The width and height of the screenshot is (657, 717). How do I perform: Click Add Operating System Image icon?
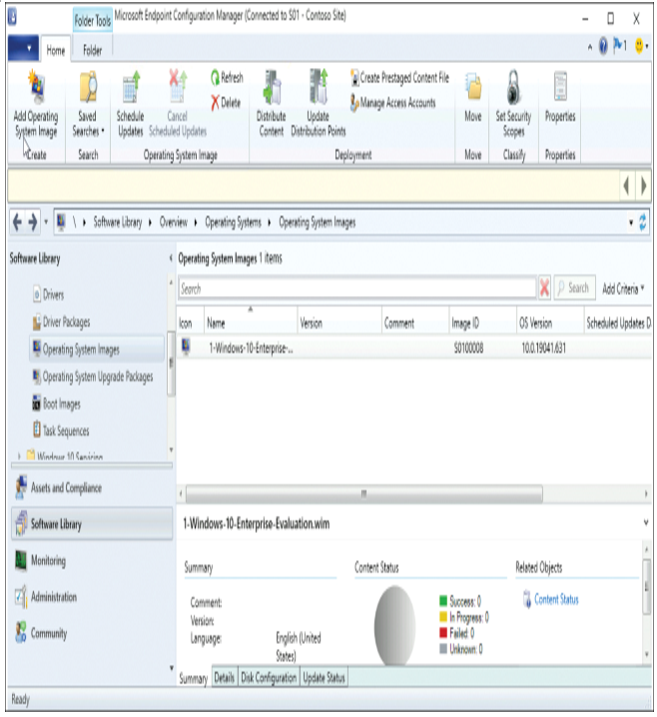tap(36, 86)
